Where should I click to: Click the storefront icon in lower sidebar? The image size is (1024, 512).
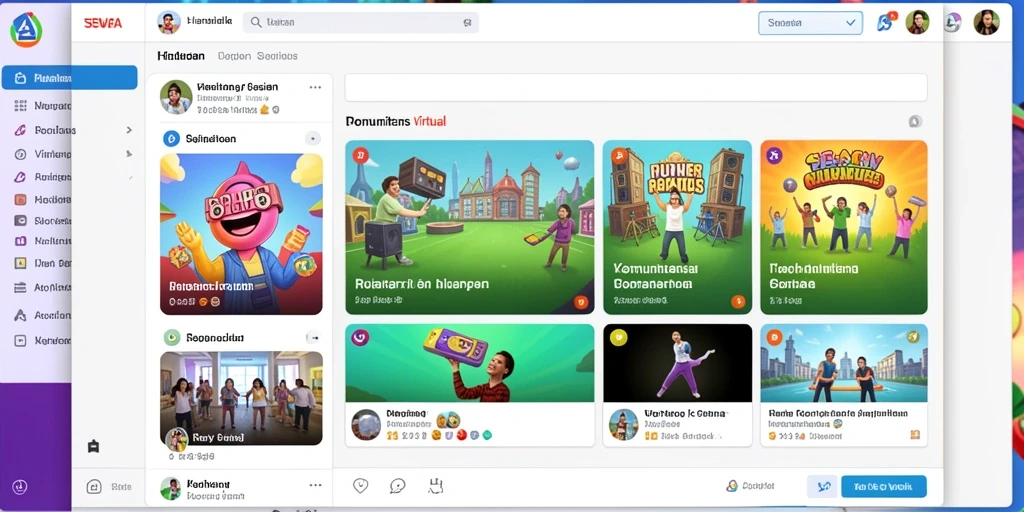(x=93, y=447)
